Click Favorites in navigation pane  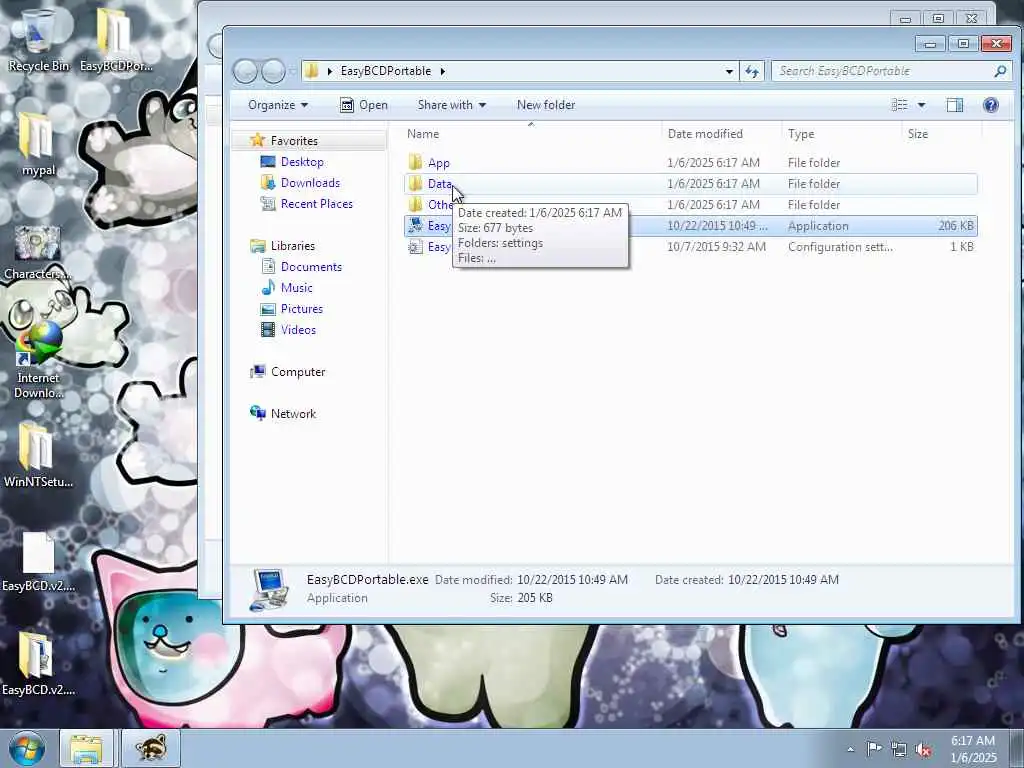pyautogui.click(x=294, y=141)
